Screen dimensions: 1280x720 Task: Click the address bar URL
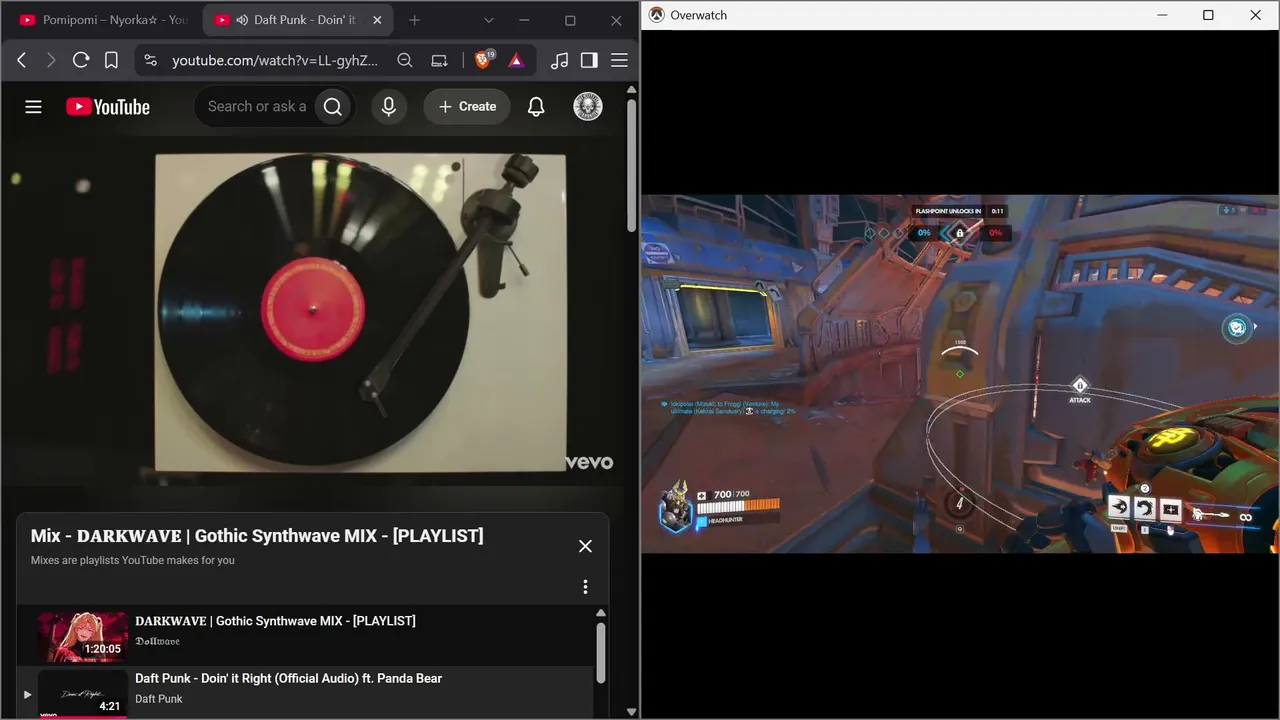coord(275,60)
